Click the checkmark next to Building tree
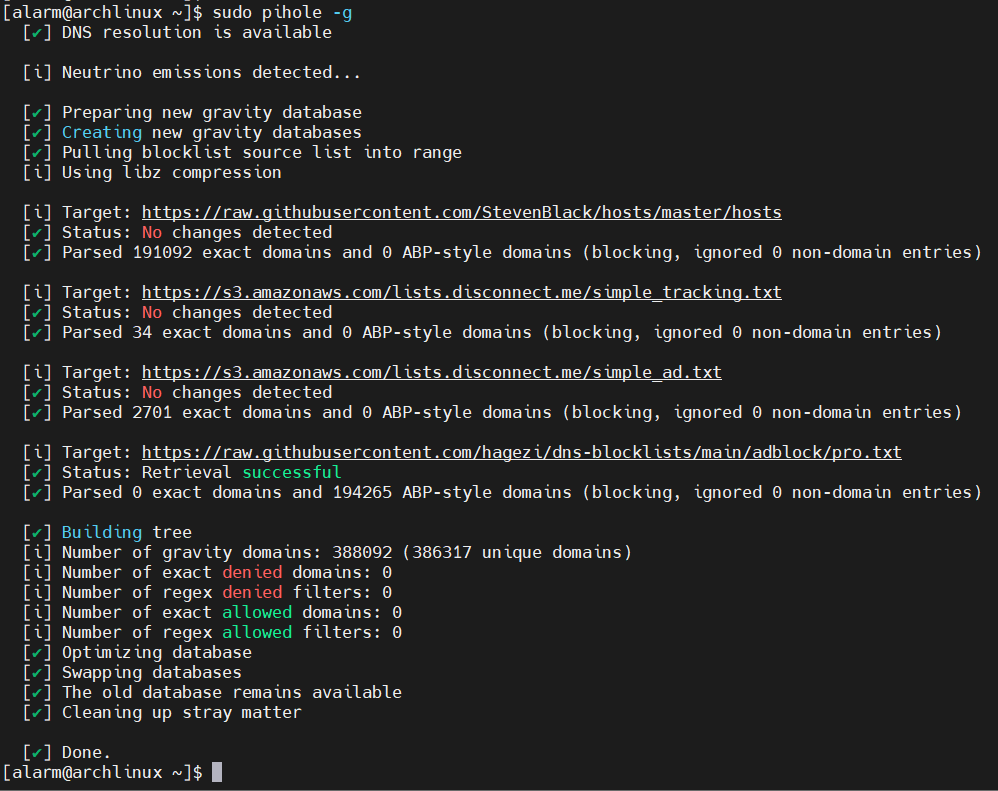This screenshot has height=791, width=998. coord(37,532)
